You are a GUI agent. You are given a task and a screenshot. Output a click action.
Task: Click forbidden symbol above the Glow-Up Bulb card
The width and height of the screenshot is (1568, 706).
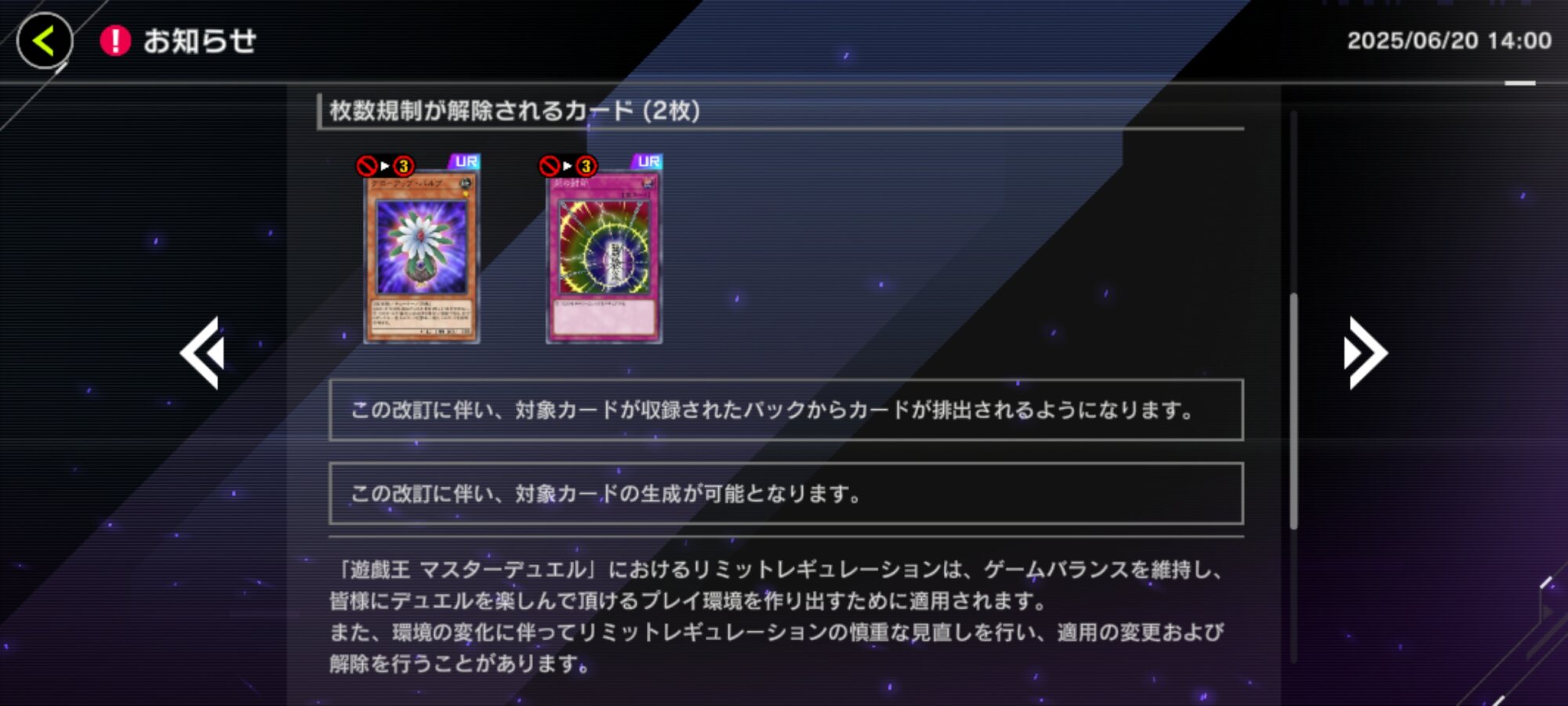(x=367, y=166)
